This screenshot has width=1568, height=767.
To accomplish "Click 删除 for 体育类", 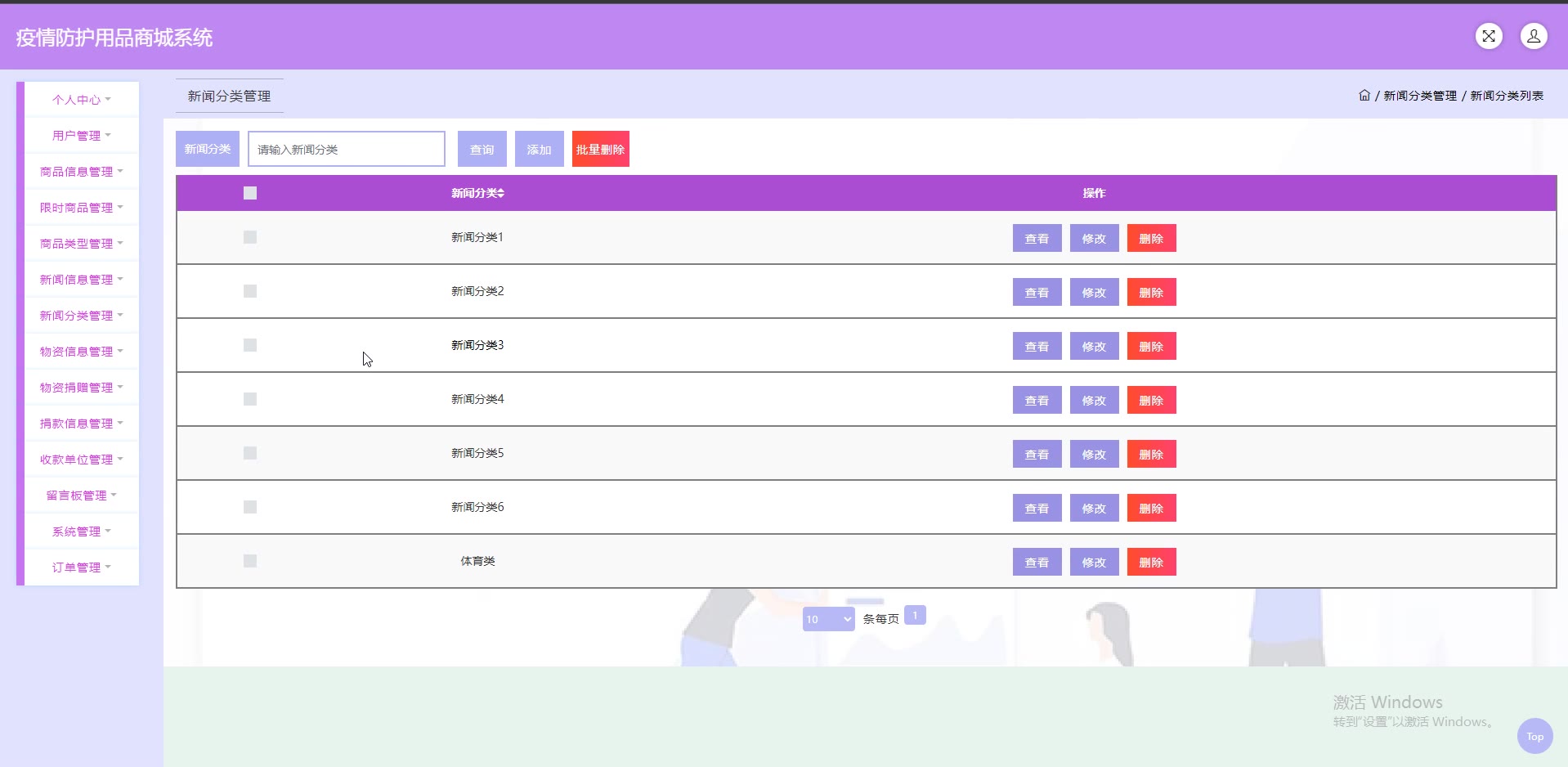I will point(1152,562).
